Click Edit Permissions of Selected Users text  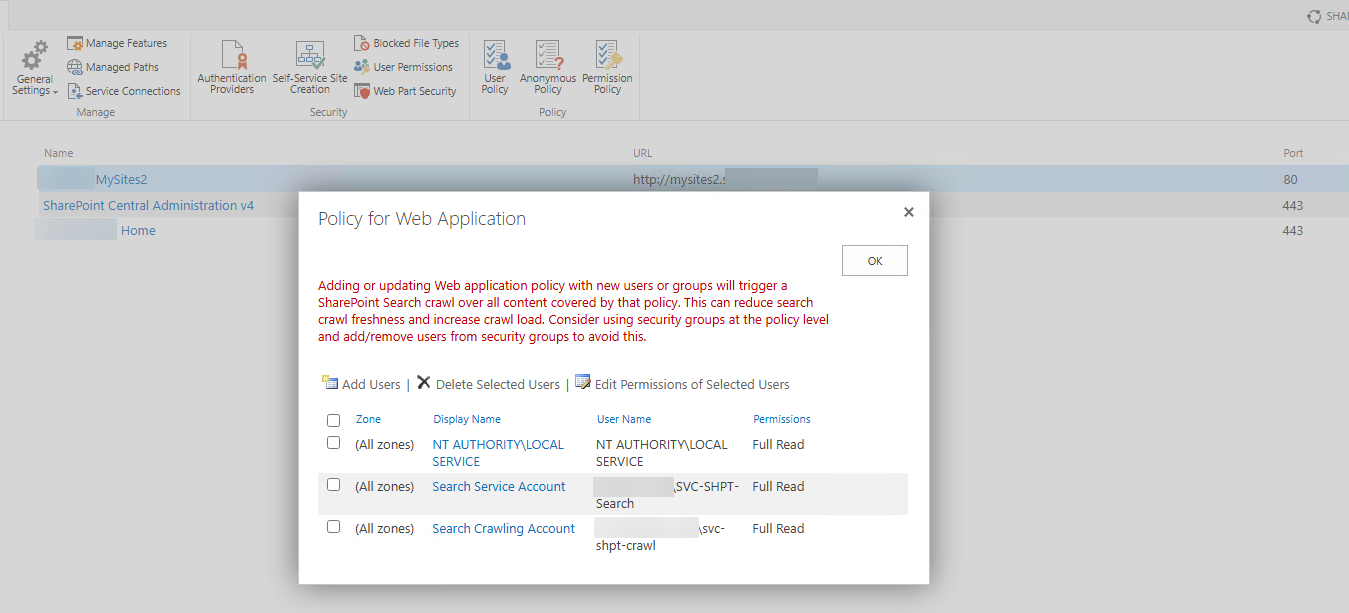(692, 385)
